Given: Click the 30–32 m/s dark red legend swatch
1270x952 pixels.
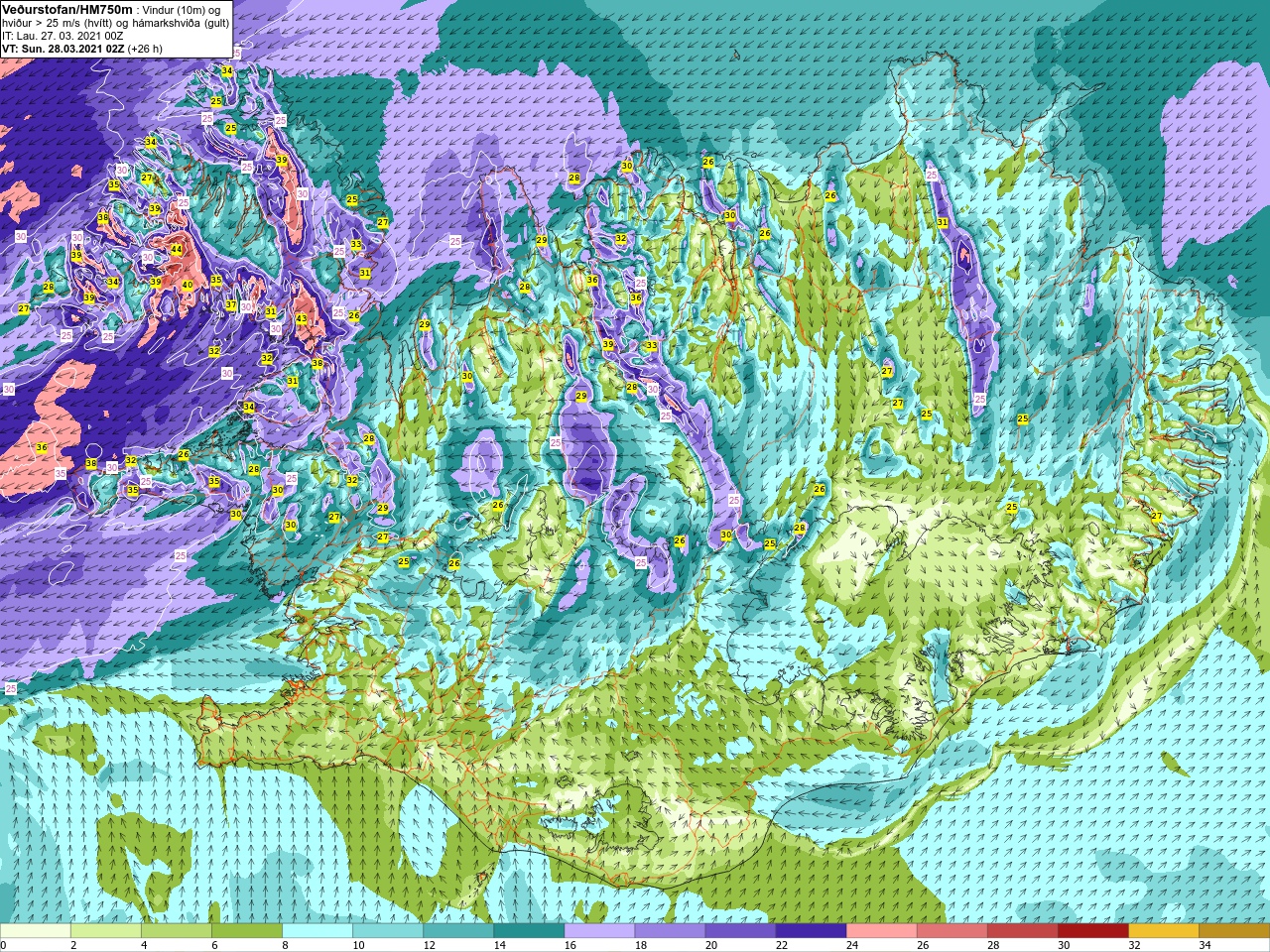Looking at the screenshot, I should pyautogui.click(x=1092, y=931).
